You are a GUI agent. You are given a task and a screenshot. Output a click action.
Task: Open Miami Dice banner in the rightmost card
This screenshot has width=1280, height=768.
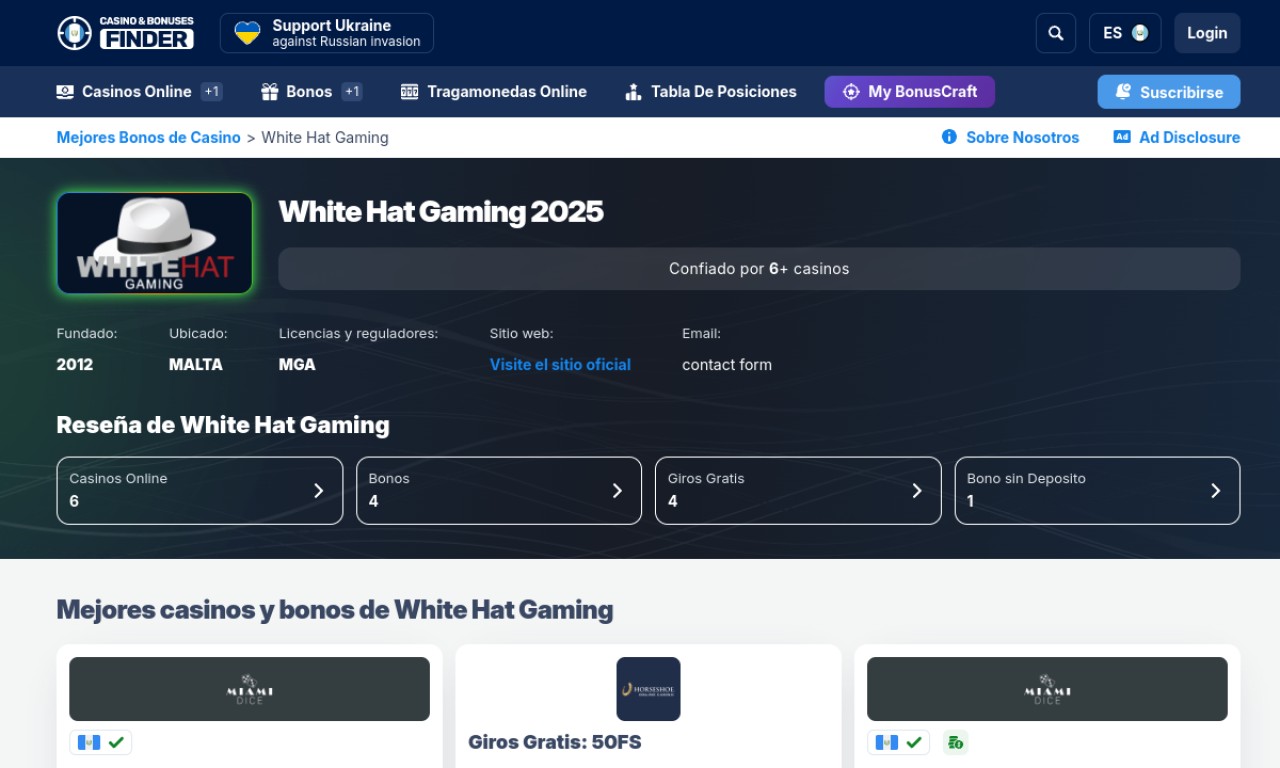1047,689
